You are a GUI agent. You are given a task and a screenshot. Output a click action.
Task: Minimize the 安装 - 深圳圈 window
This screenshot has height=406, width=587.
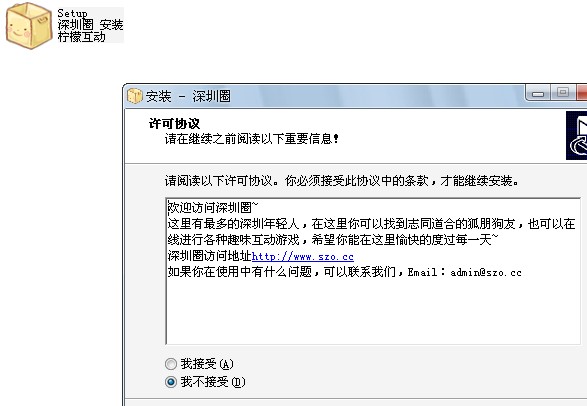pyautogui.click(x=538, y=93)
